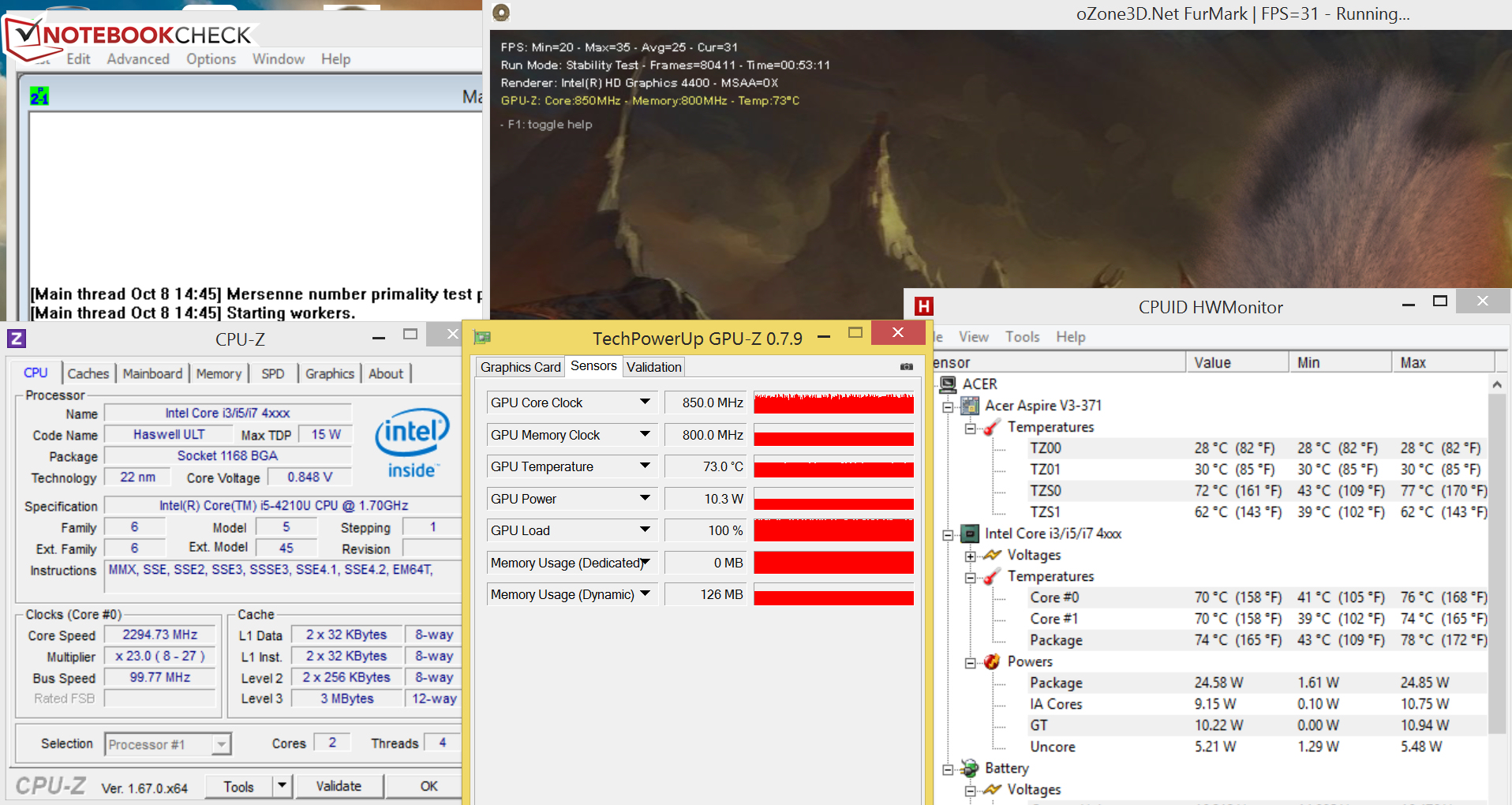The height and width of the screenshot is (805, 1512).
Task: Collapse the Intel Core i3/i5/i7 4xxx node
Action: pyautogui.click(x=948, y=535)
